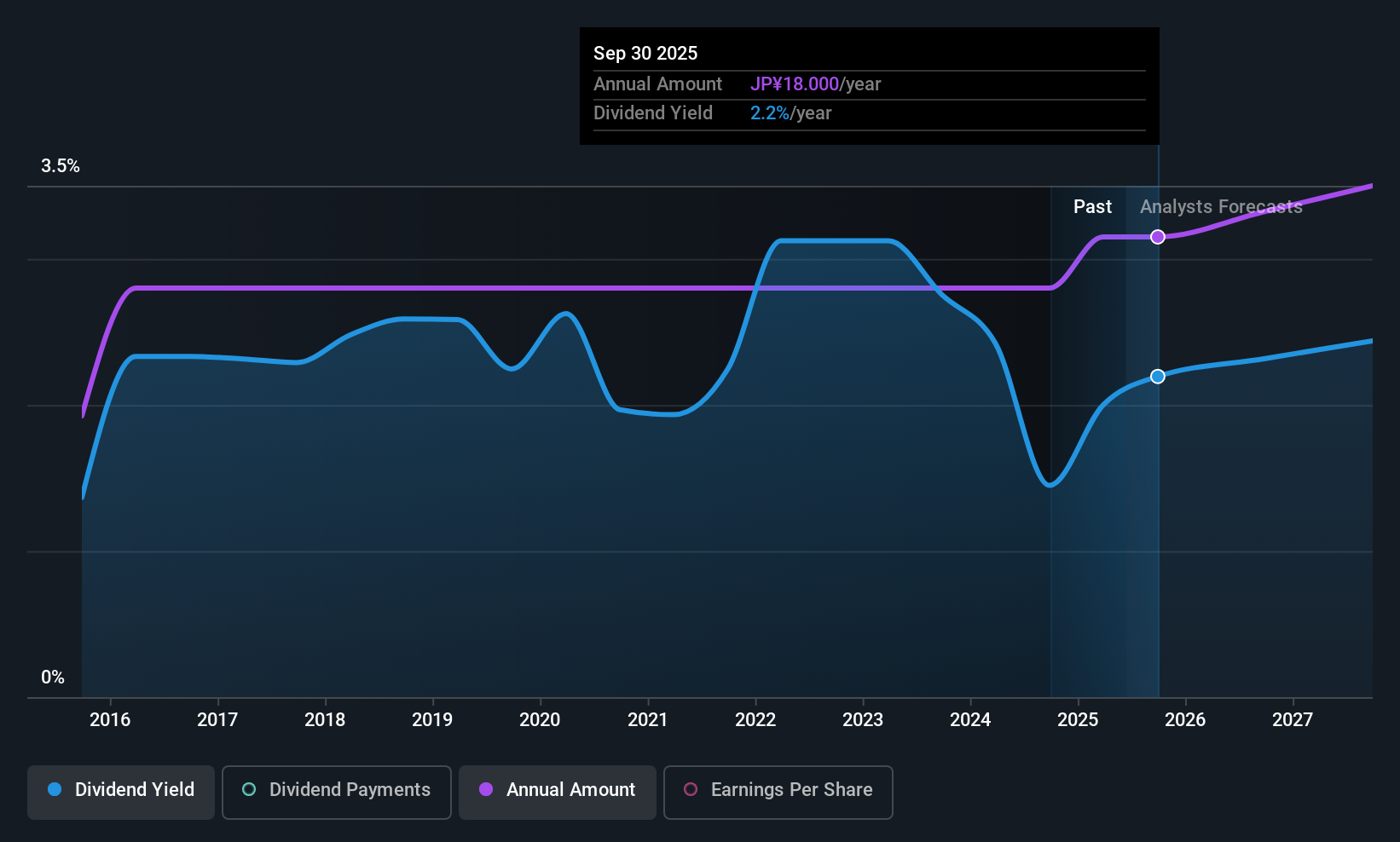Click the 2018 x-axis label
This screenshot has height=842, width=1400.
[x=325, y=720]
